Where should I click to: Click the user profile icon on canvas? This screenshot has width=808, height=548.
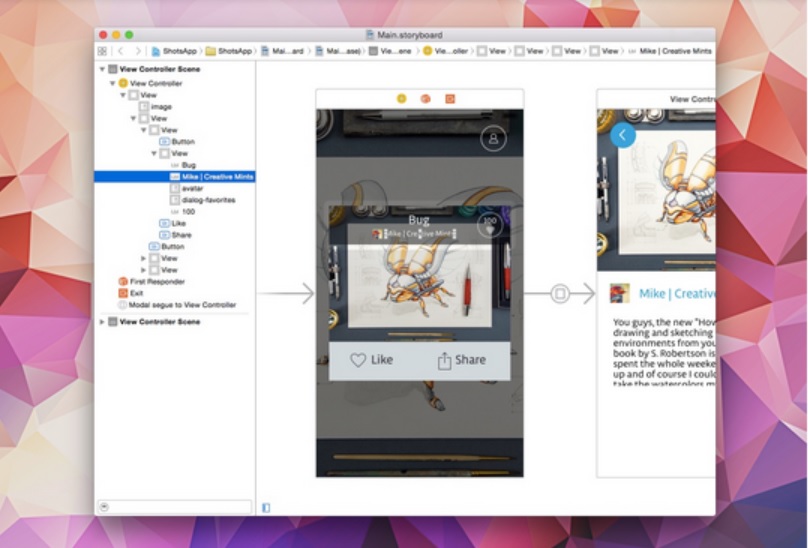(x=493, y=138)
